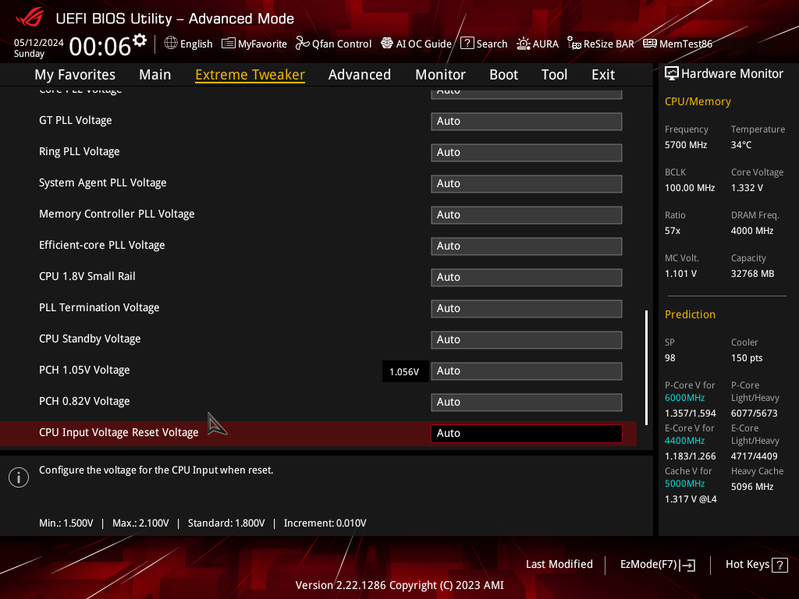Open Qfan Control fan icon
Viewport: 799px width, 599px height.
click(302, 43)
